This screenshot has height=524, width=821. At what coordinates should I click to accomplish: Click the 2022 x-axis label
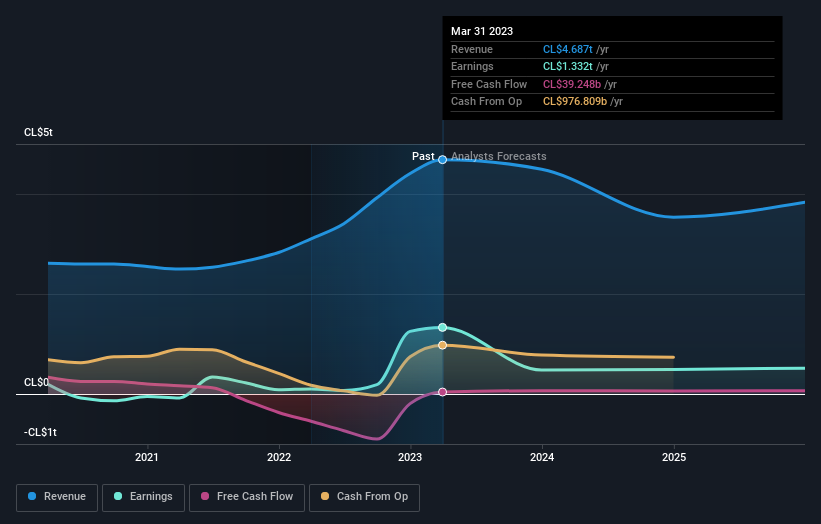tap(279, 458)
